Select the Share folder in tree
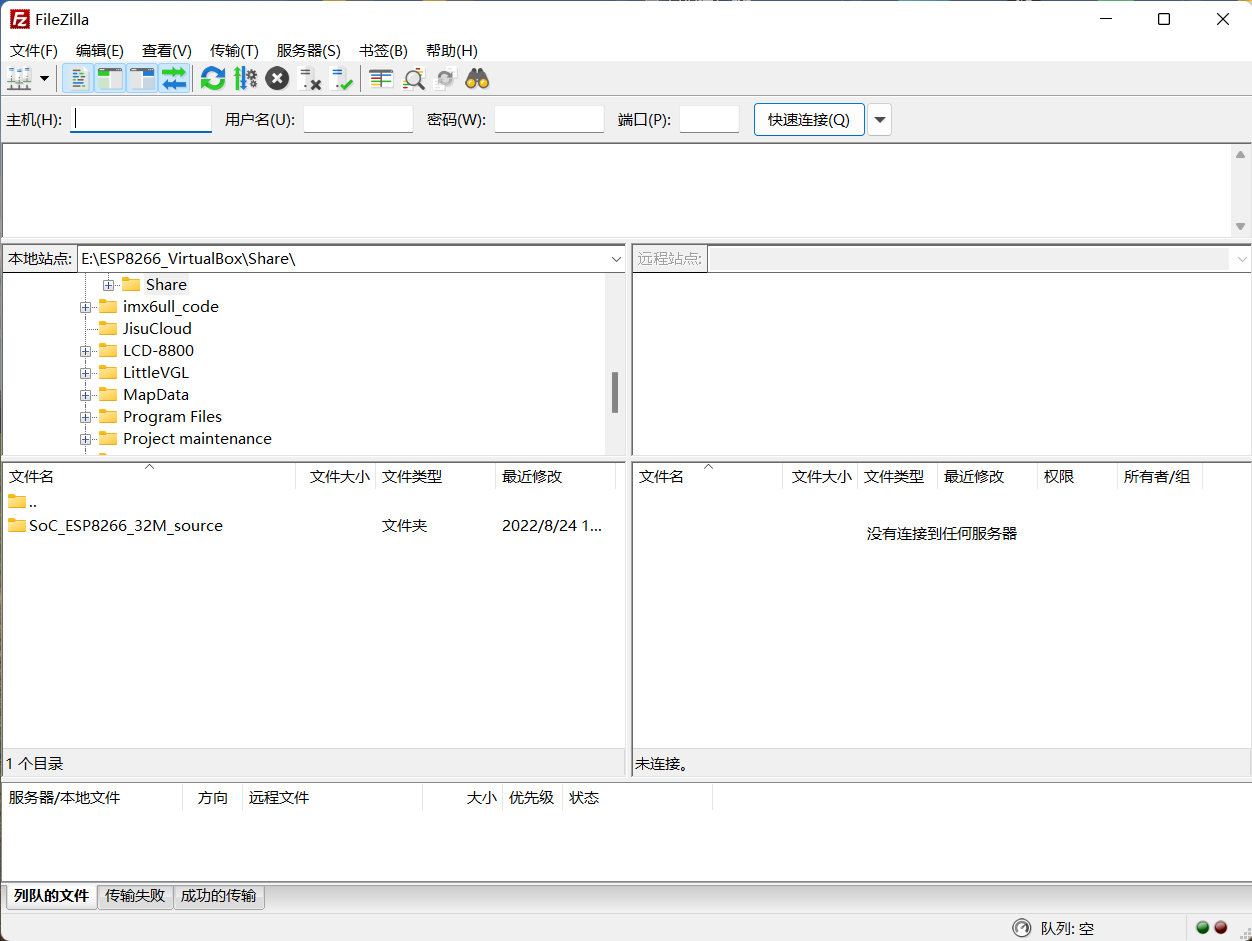Screen dimensions: 1252x941 (x=166, y=285)
